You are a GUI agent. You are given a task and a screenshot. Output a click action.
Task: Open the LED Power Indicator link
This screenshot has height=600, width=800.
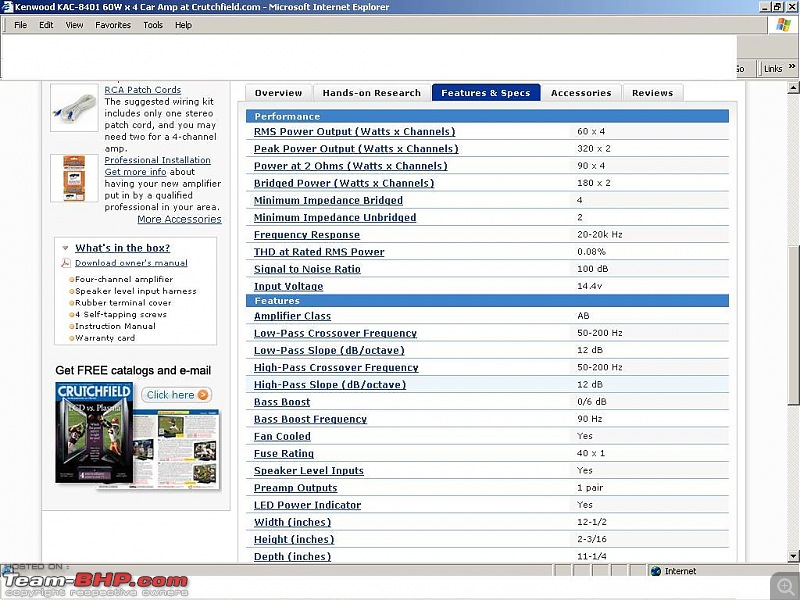[308, 505]
